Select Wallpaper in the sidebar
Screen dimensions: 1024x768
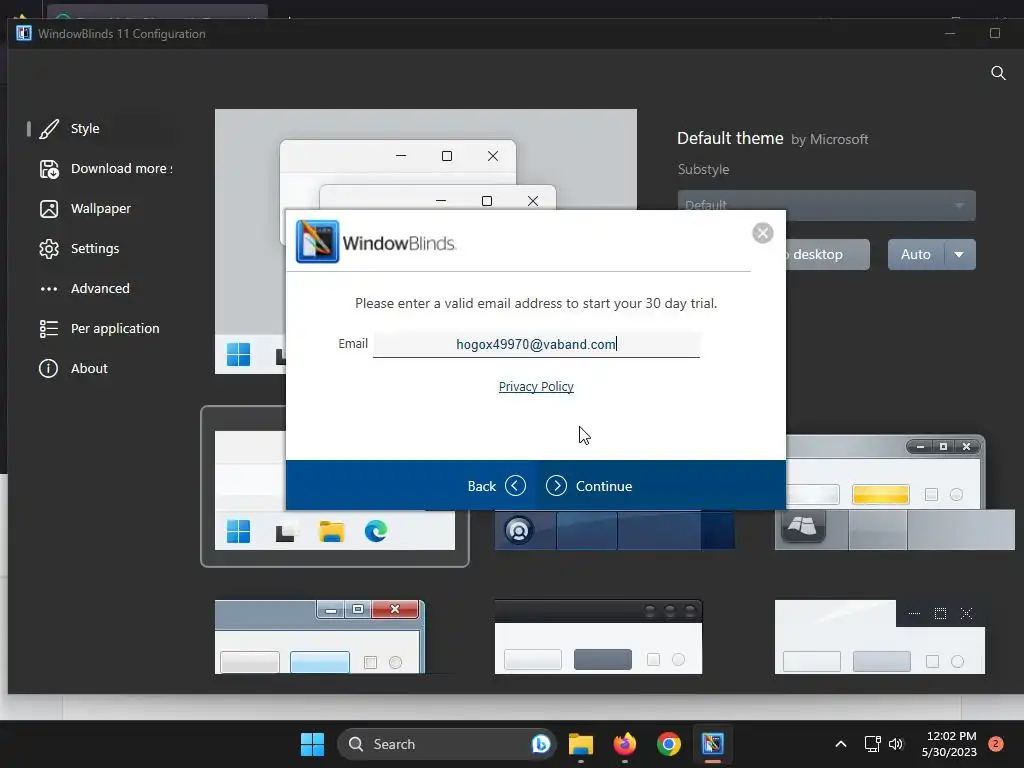pos(101,208)
